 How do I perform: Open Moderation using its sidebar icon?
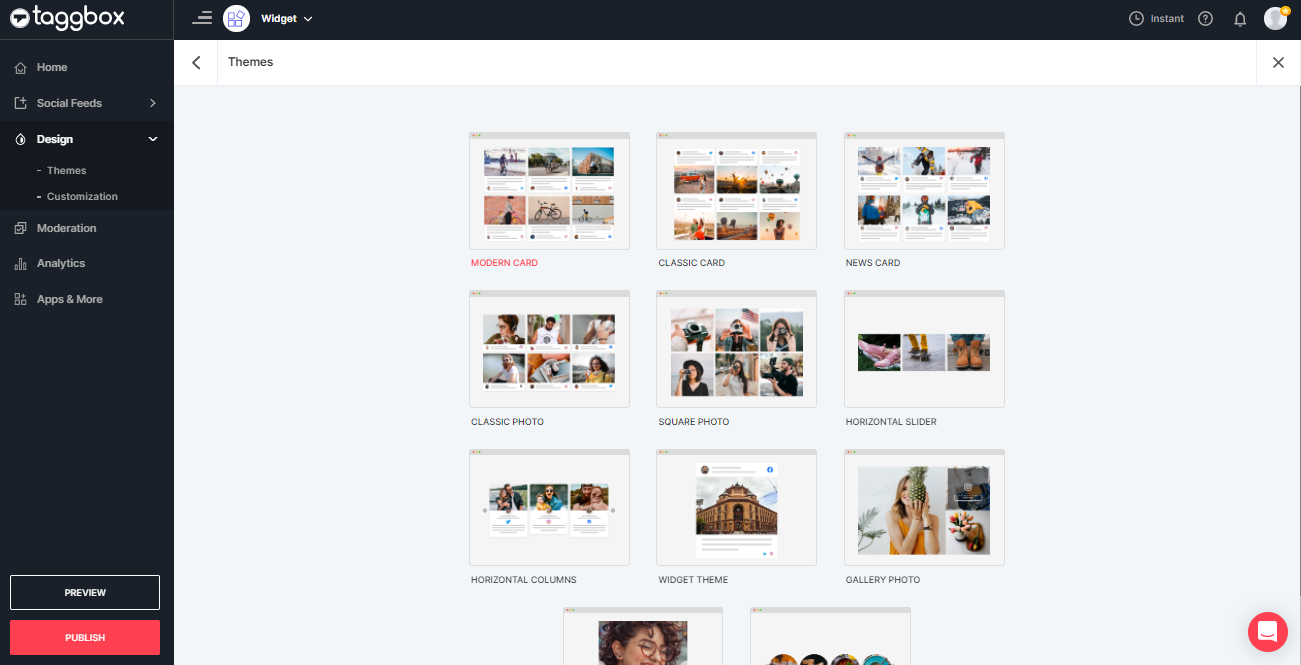pyautogui.click(x=21, y=227)
